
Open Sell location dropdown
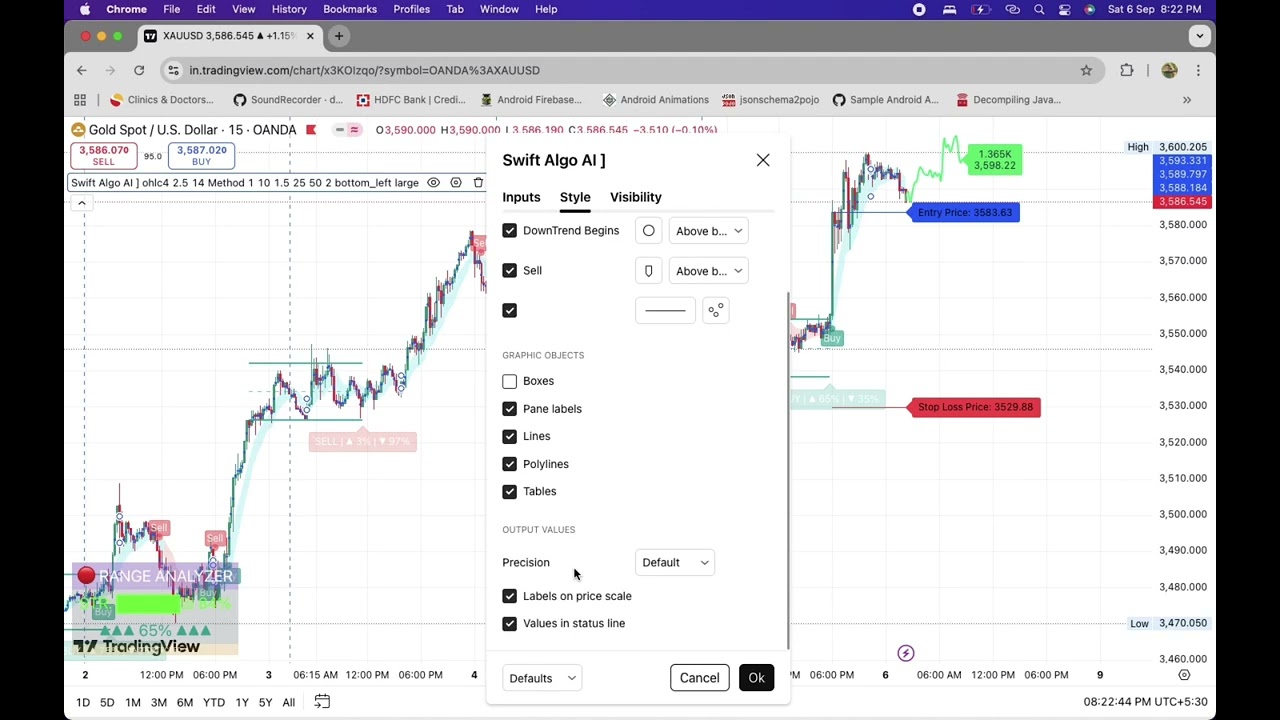[x=708, y=271]
